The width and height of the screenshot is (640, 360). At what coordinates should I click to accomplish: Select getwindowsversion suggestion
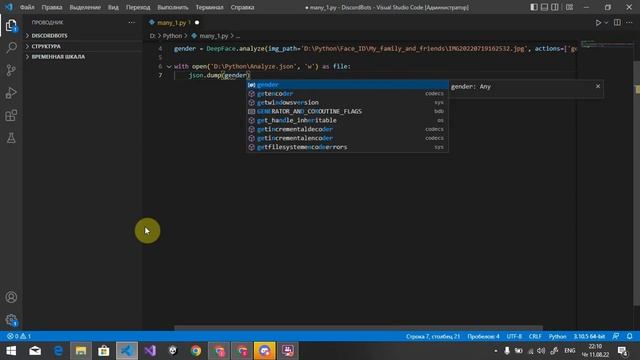pyautogui.click(x=347, y=103)
